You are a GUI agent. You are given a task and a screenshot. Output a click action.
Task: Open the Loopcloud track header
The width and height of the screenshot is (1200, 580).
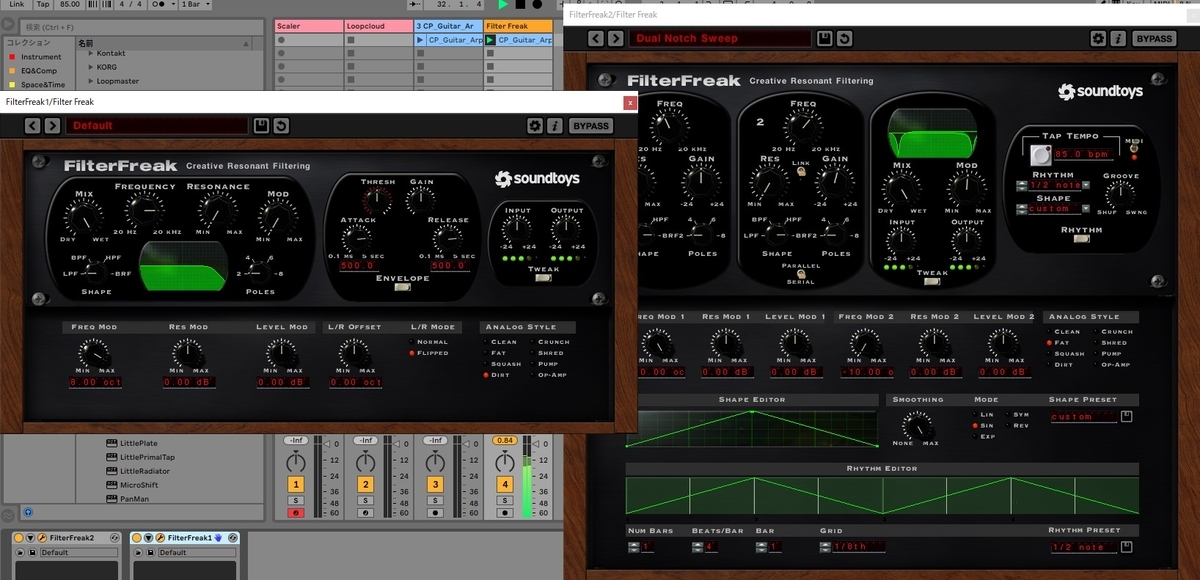click(378, 25)
